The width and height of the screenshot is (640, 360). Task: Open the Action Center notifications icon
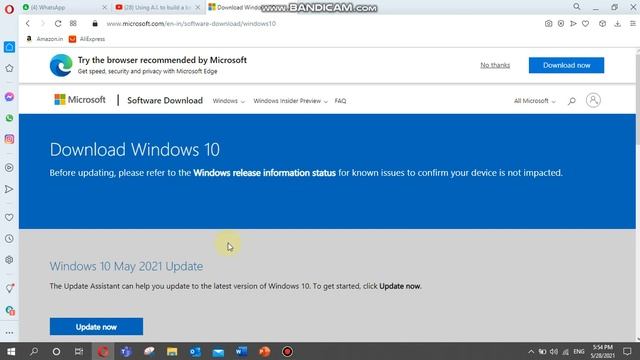tap(627, 351)
